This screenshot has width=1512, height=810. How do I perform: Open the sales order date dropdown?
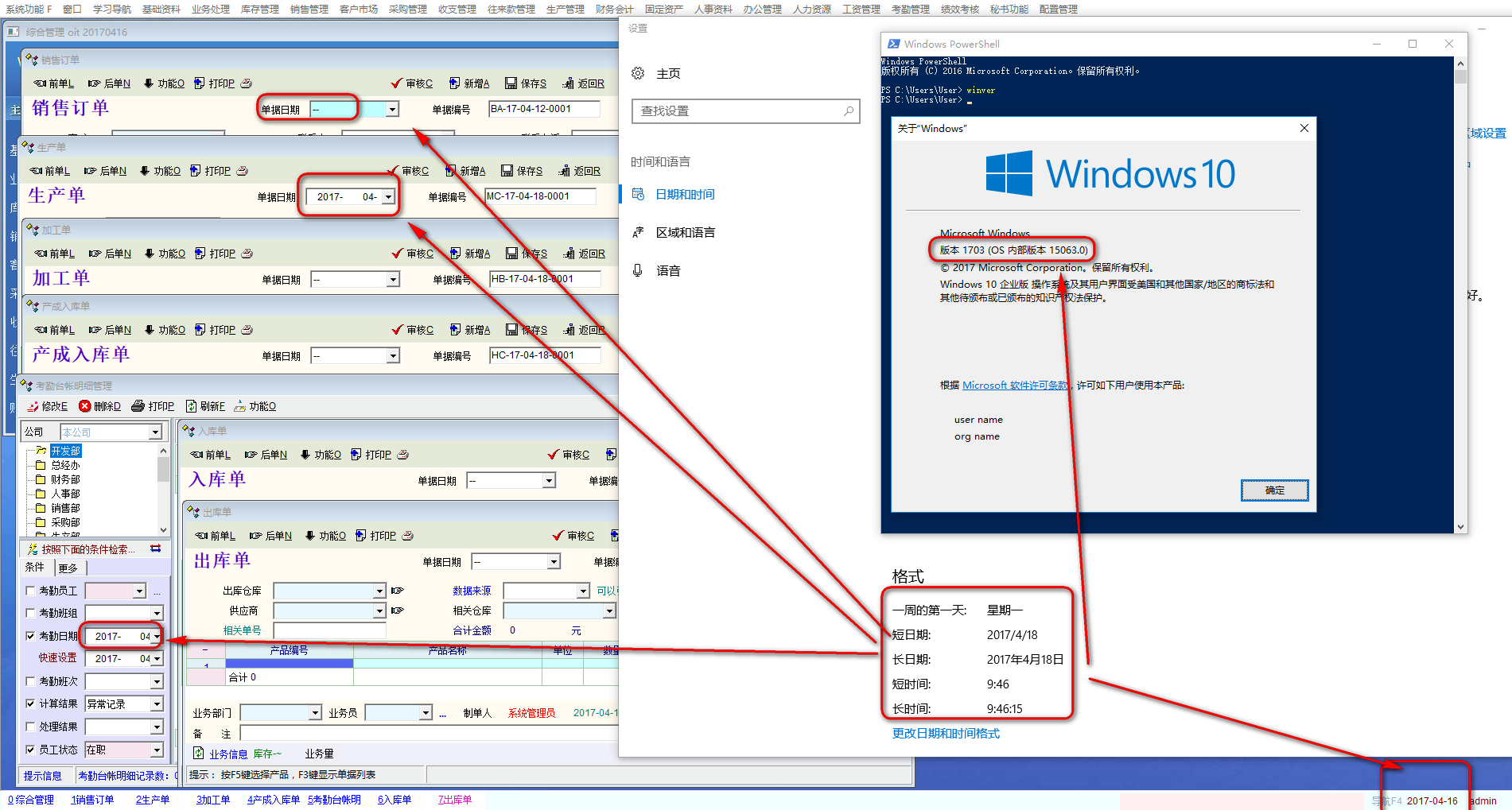[392, 110]
